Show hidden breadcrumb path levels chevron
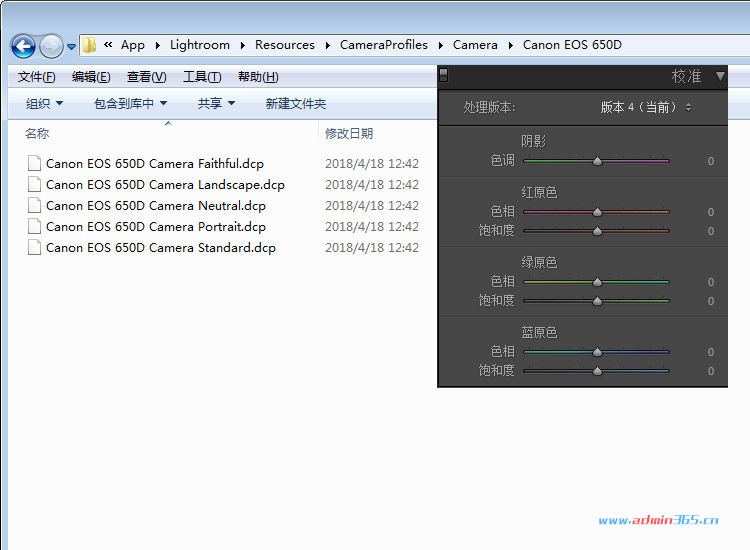750x550 pixels. [108, 44]
